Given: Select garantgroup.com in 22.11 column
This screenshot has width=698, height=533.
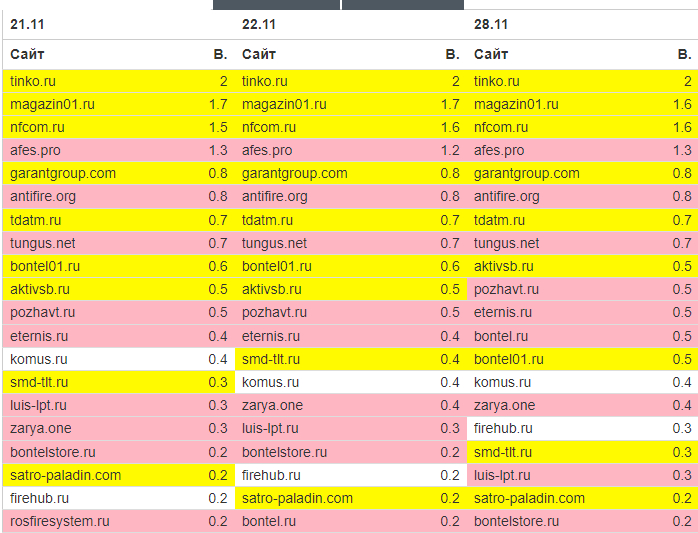Looking at the screenshot, I should pyautogui.click(x=295, y=173).
